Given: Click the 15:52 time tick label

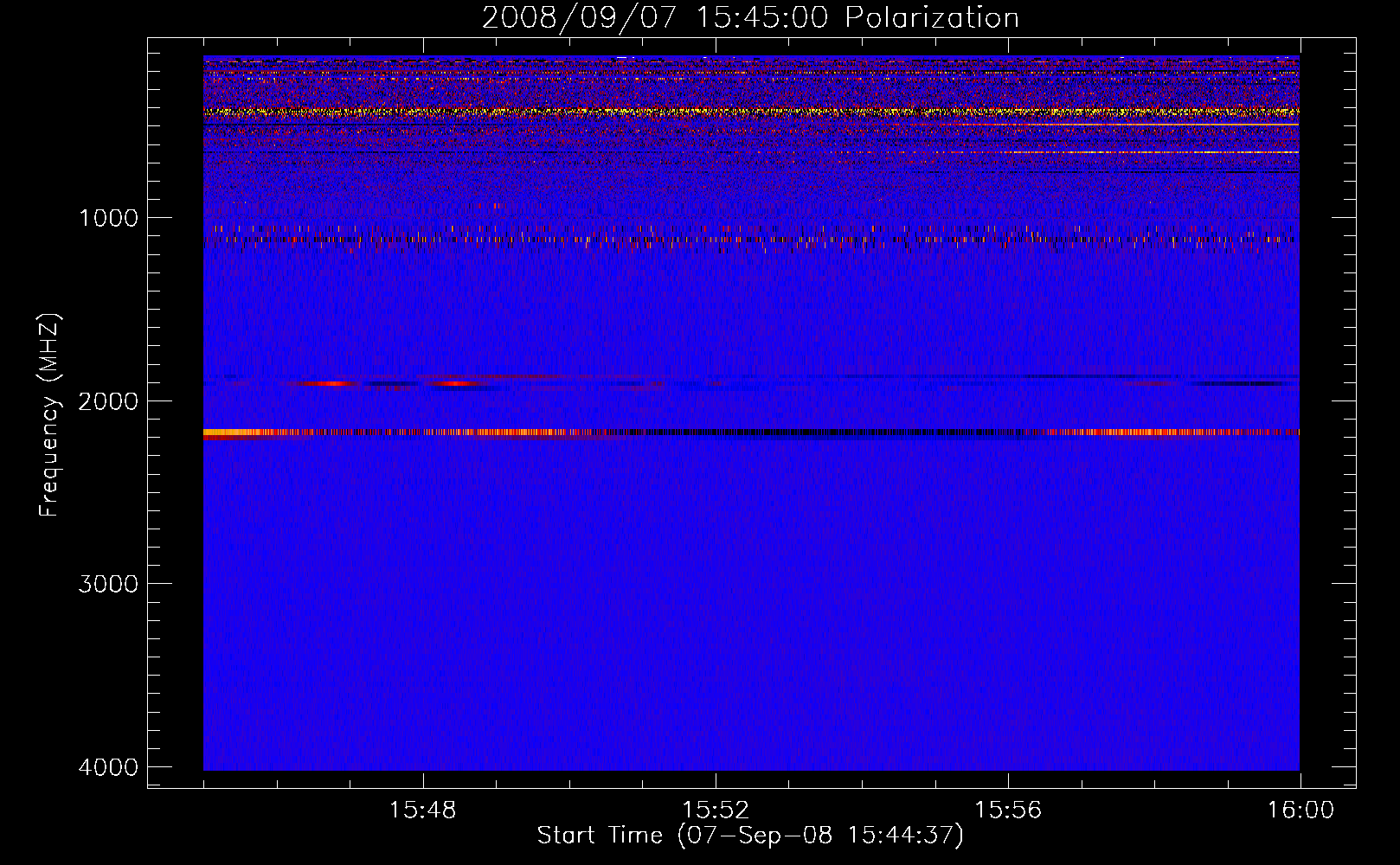Looking at the screenshot, I should [716, 811].
